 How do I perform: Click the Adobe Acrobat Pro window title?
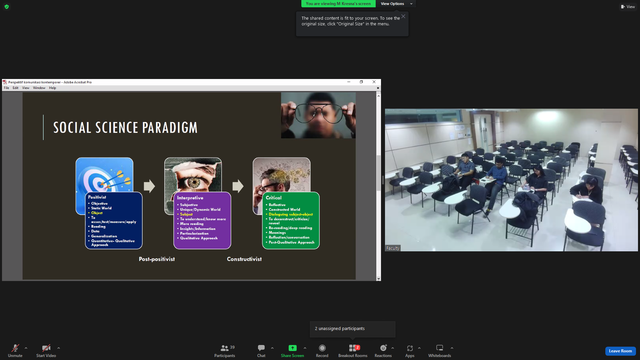50,82
